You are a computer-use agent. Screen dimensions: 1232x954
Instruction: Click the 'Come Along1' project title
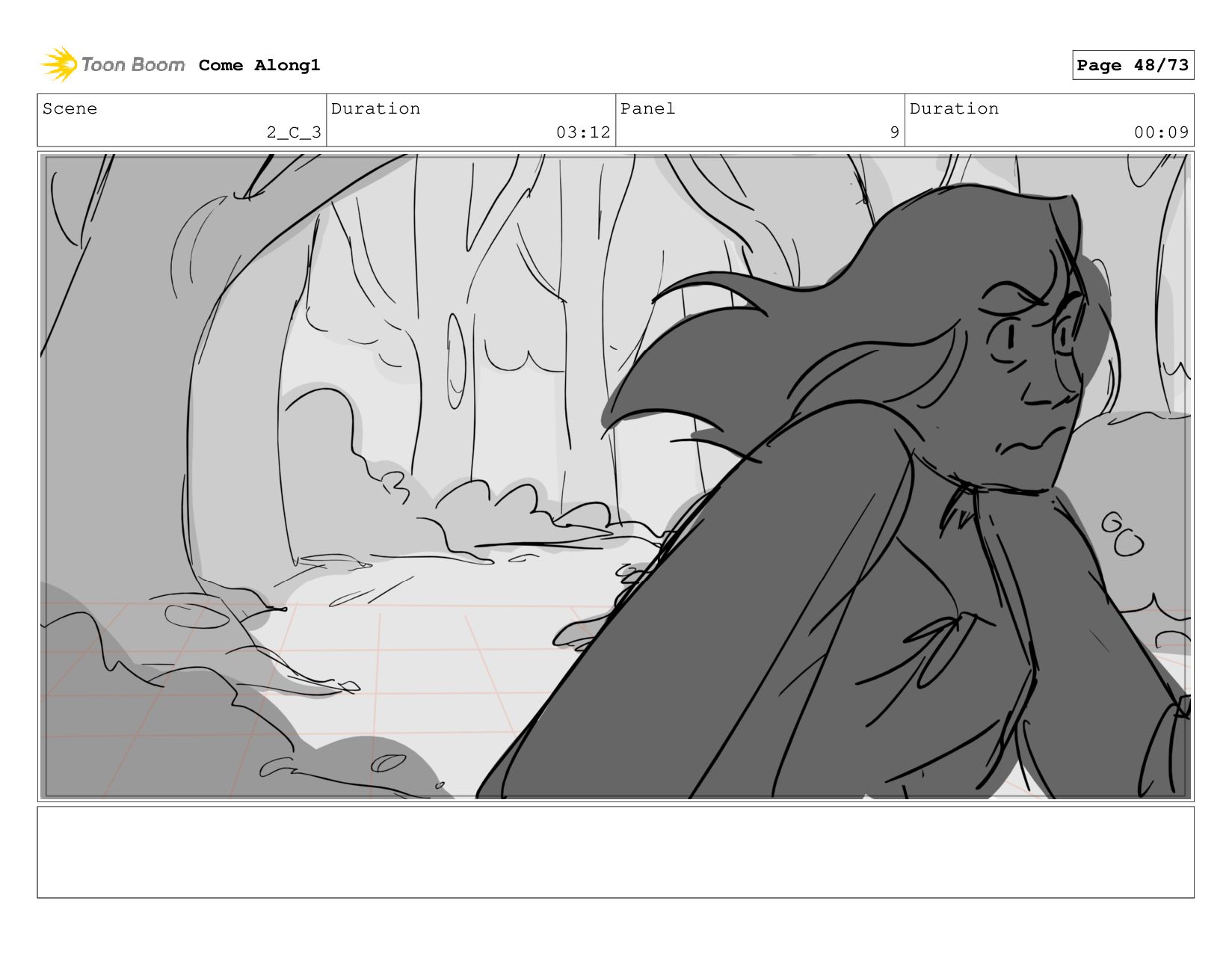pyautogui.click(x=259, y=65)
